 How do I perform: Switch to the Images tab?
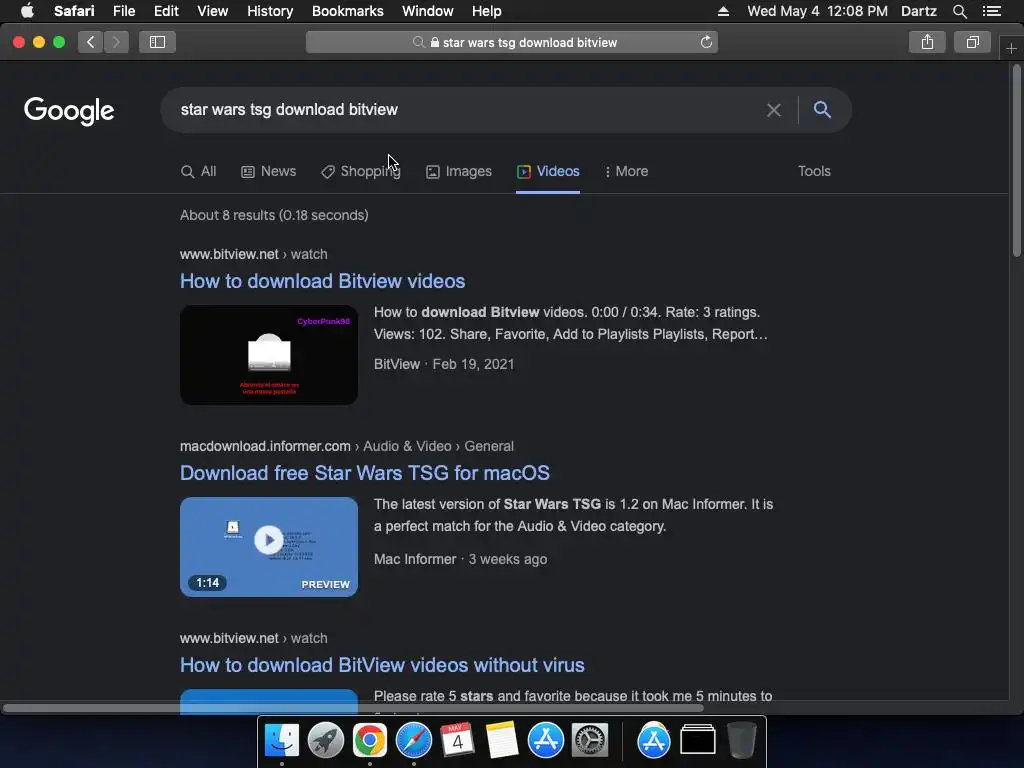[x=458, y=171]
